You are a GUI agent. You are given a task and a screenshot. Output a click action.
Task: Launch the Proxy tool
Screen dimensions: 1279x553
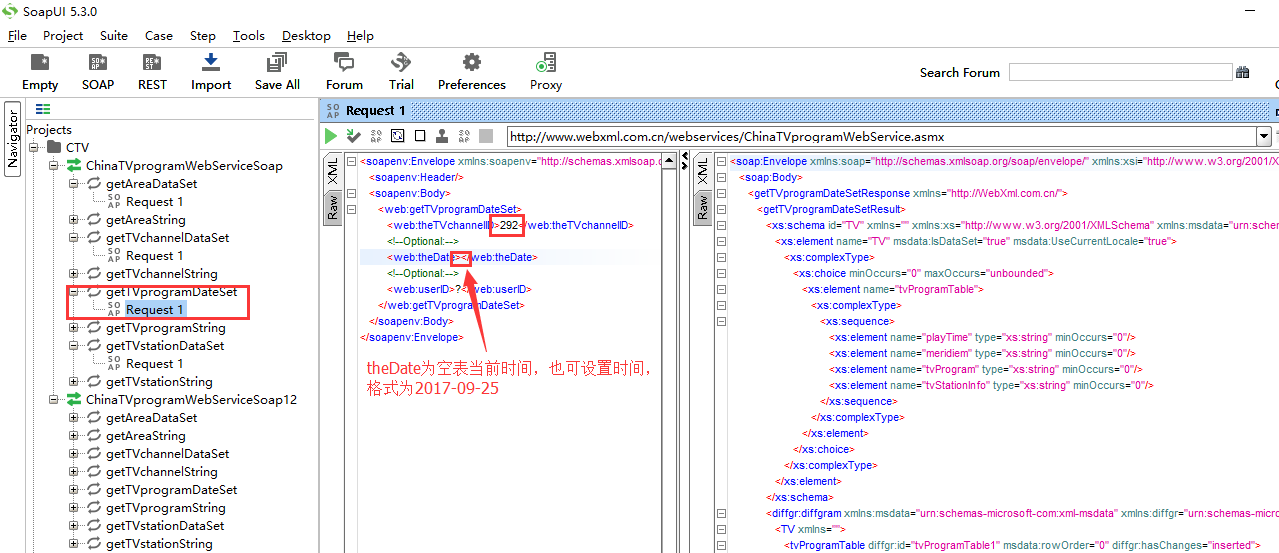[x=546, y=70]
